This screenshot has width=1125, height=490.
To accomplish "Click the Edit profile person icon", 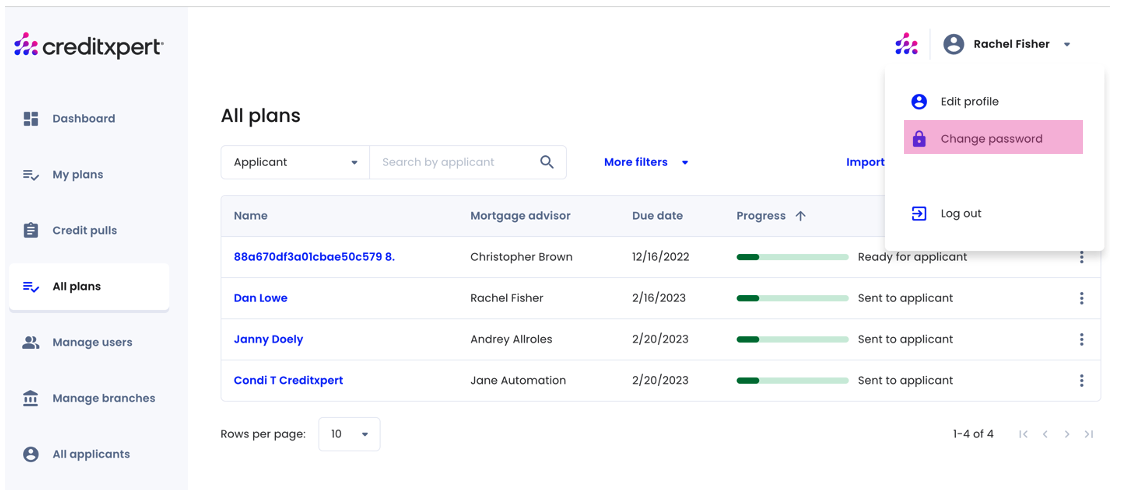I will coord(919,101).
